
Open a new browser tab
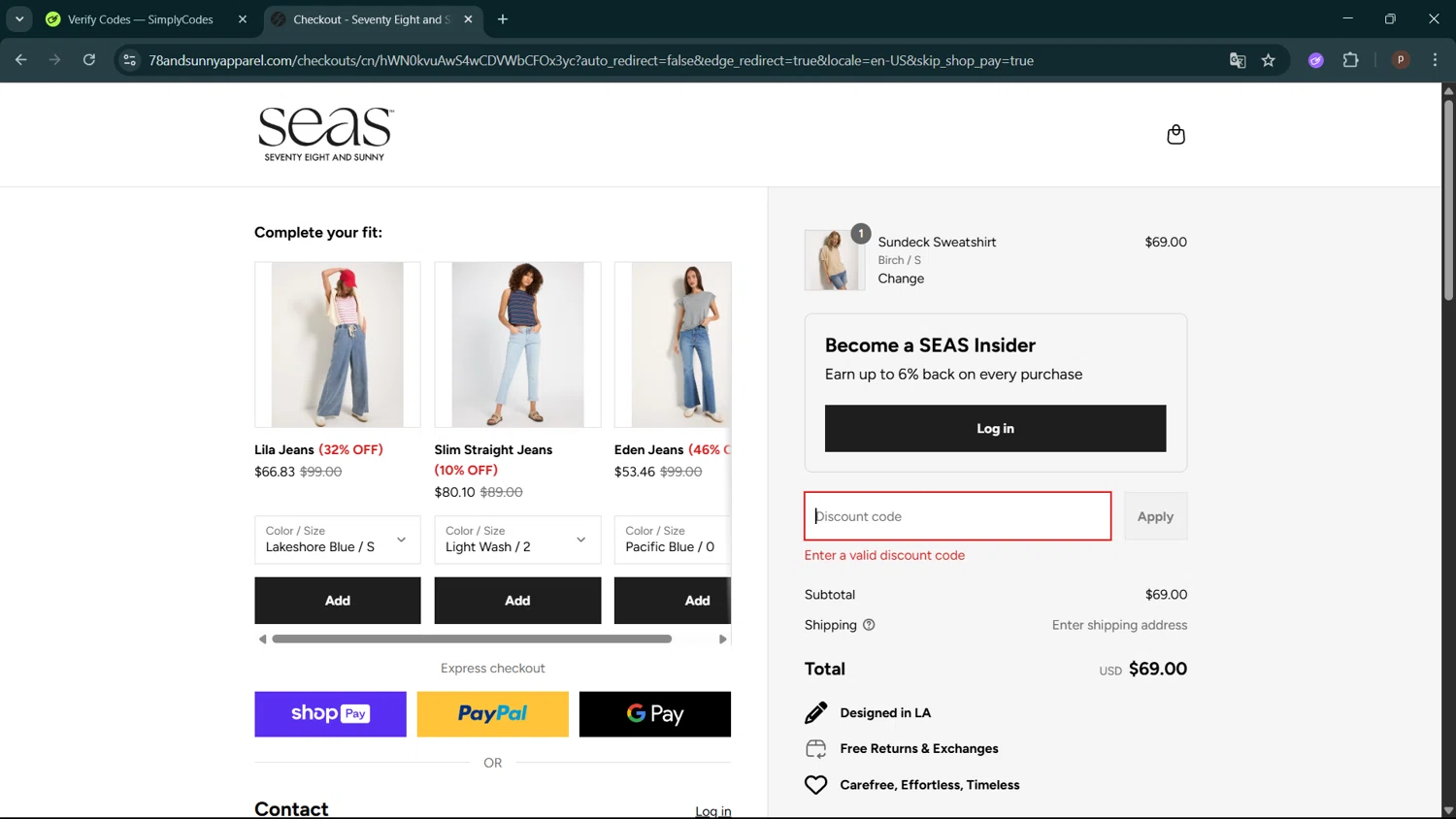pyautogui.click(x=503, y=19)
